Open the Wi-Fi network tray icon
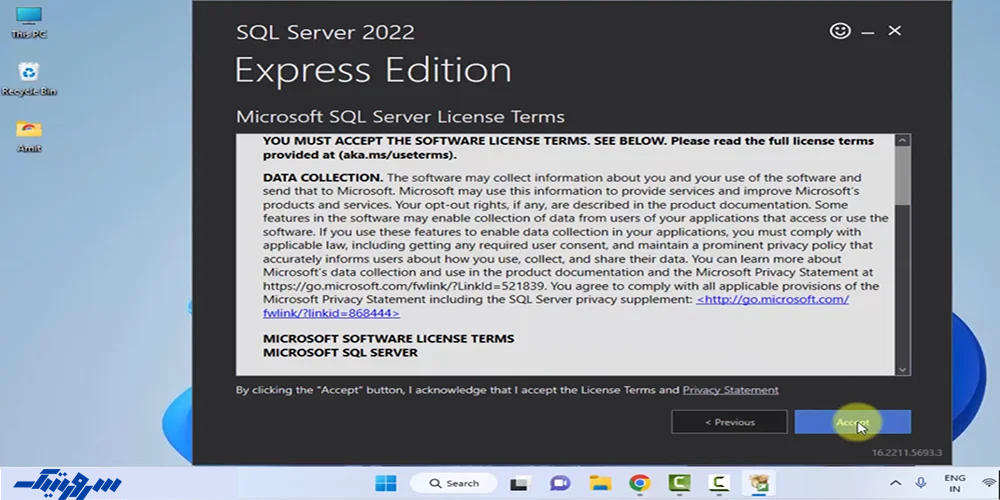The height and width of the screenshot is (500, 1000). tap(989, 483)
